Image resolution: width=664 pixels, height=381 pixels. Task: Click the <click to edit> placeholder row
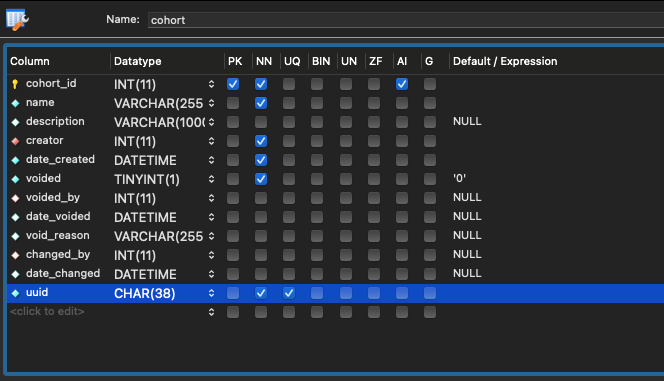47,312
